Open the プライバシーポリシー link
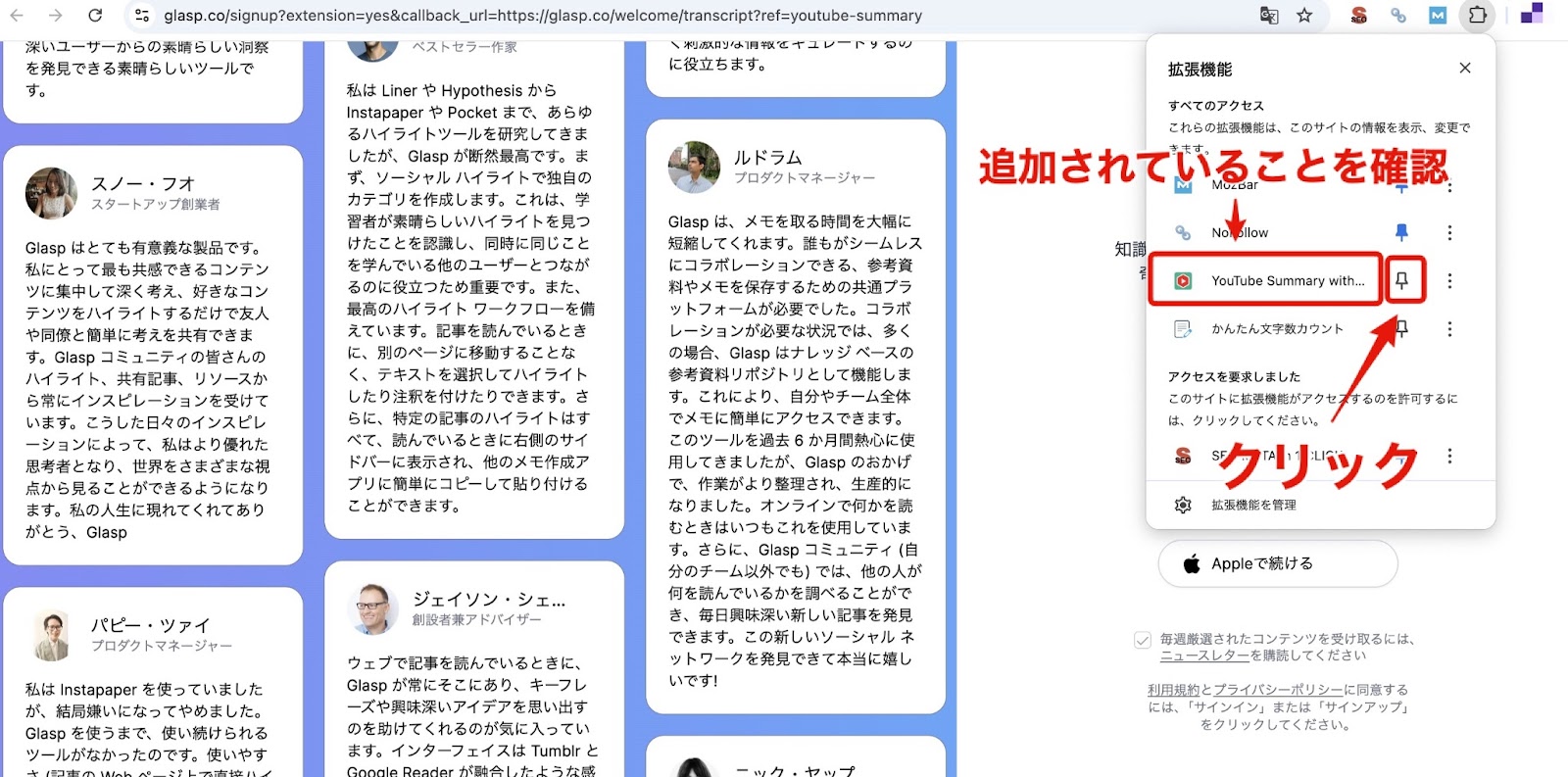This screenshot has height=777, width=1568. (1278, 690)
